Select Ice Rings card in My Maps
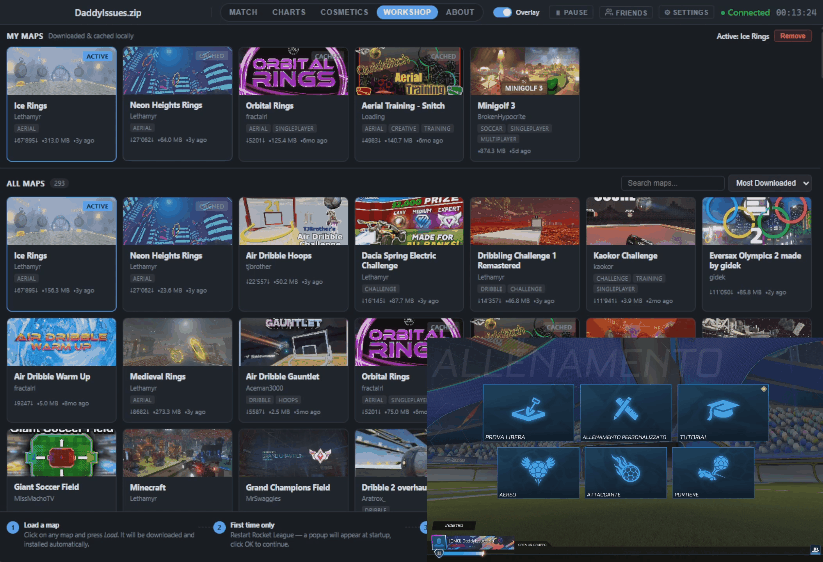823x562 pixels. [61, 104]
